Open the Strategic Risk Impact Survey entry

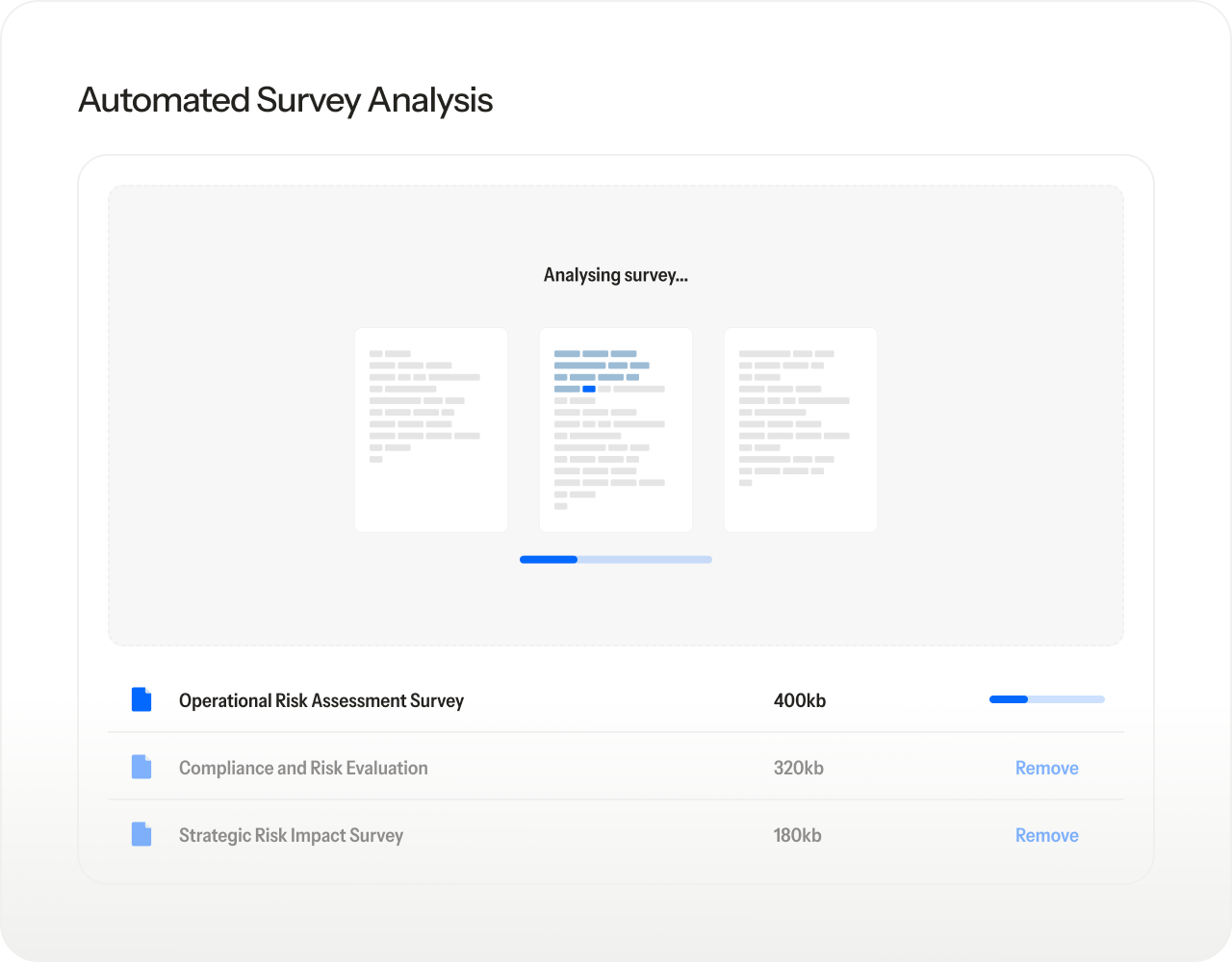(x=291, y=835)
